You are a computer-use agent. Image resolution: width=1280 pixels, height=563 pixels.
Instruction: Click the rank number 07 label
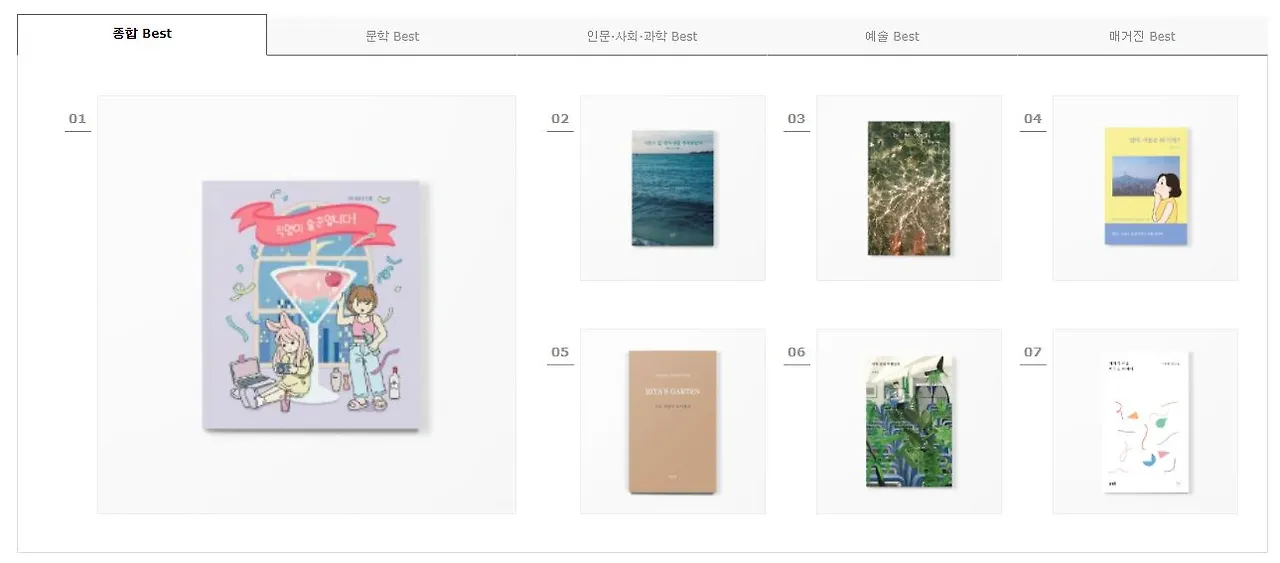click(1033, 352)
